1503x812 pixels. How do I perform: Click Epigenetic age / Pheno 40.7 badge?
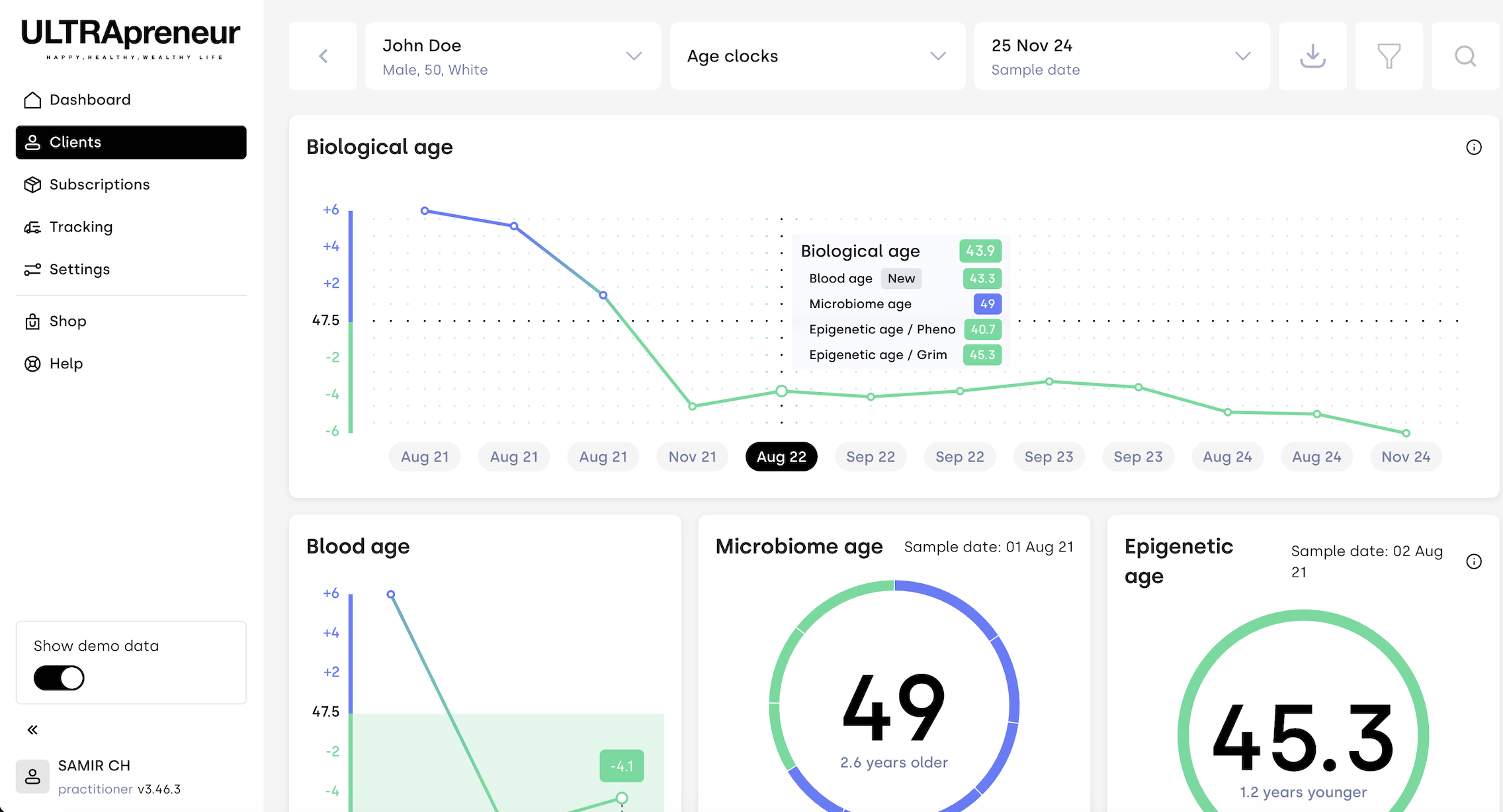click(x=983, y=329)
